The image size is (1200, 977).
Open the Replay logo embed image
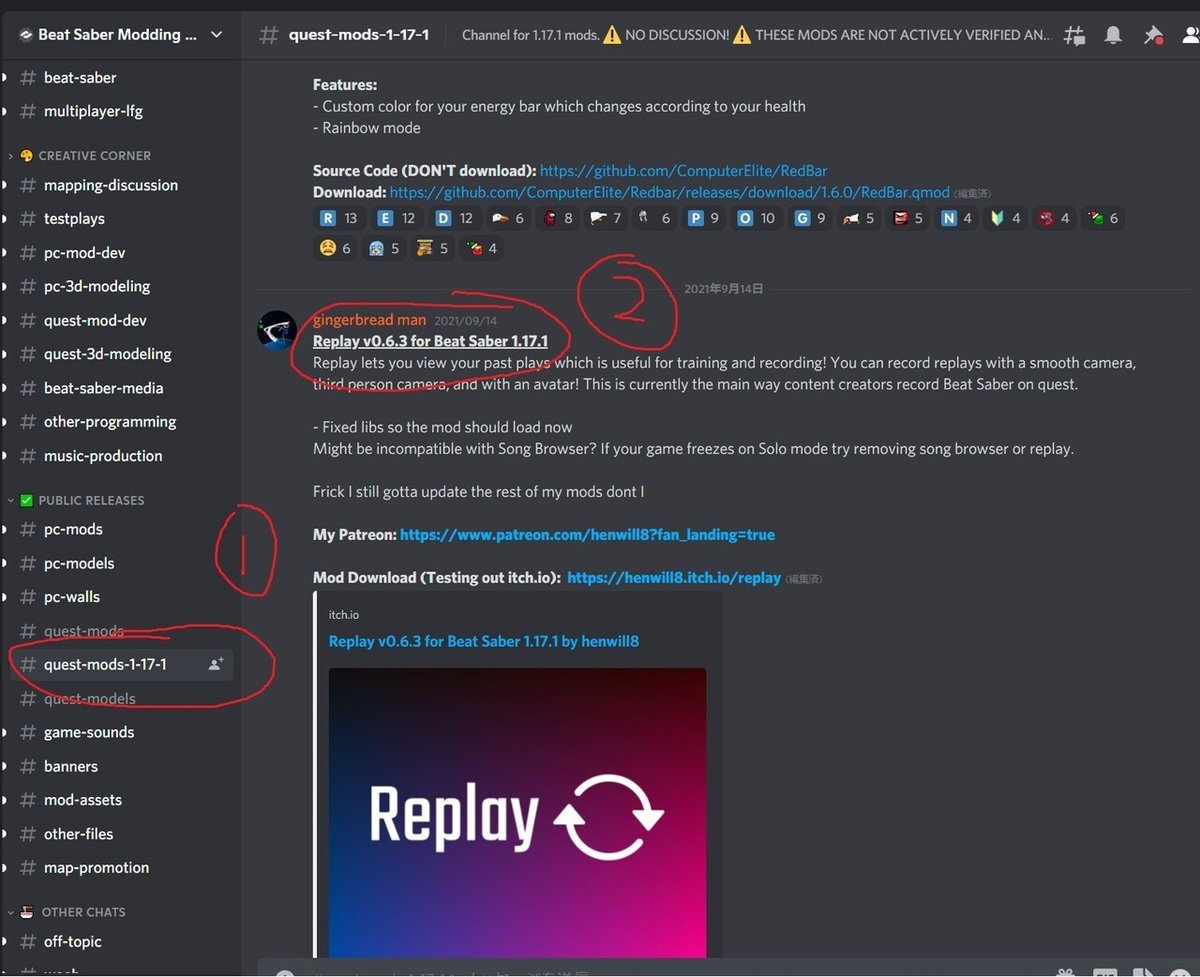517,812
